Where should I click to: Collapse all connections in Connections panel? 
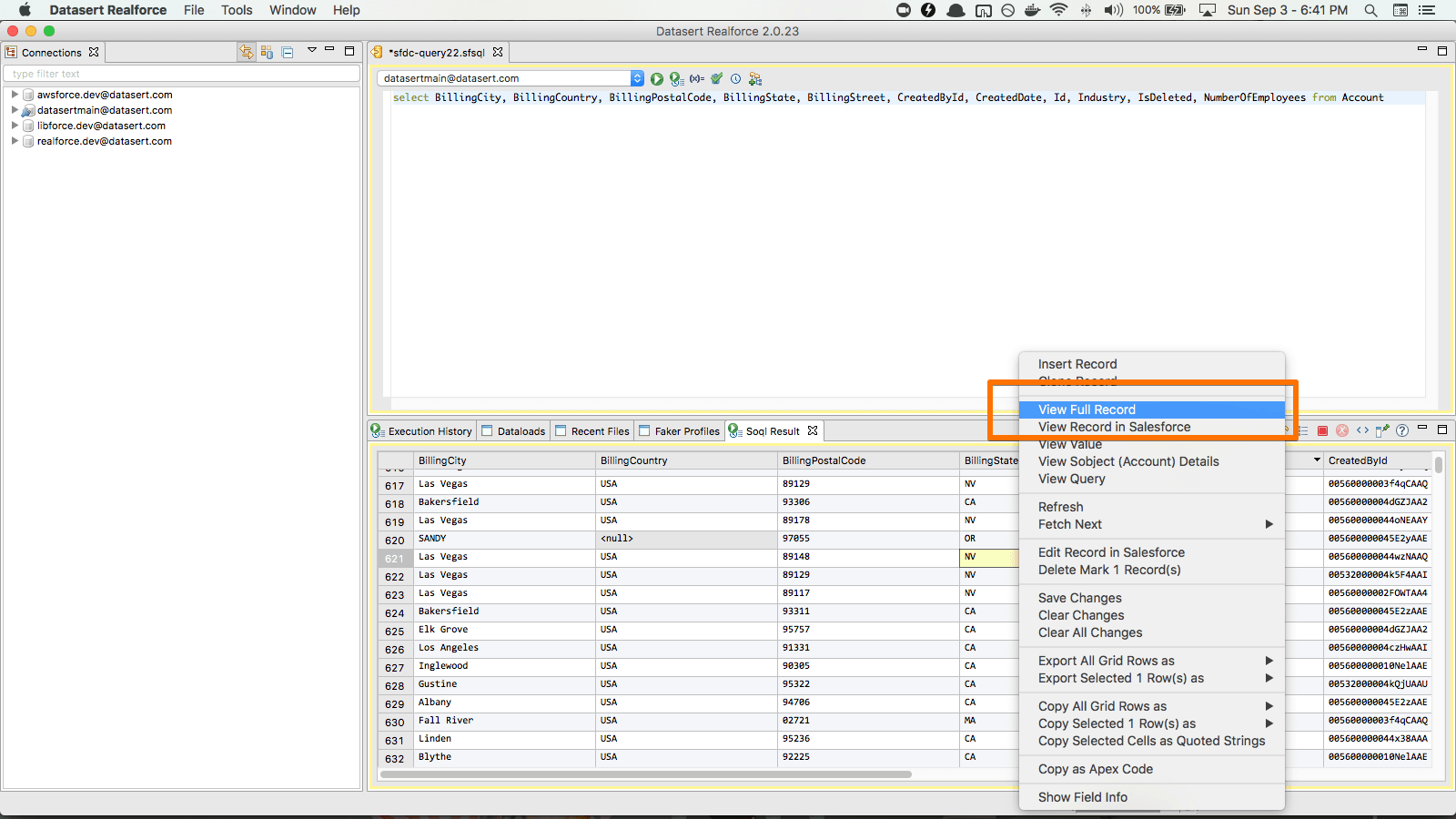pos(288,53)
